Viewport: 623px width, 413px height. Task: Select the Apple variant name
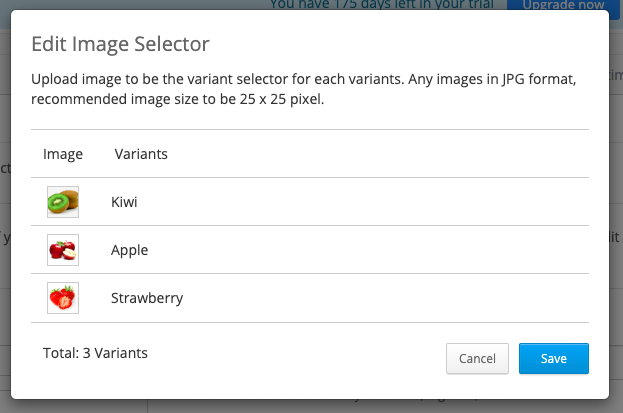tap(130, 250)
